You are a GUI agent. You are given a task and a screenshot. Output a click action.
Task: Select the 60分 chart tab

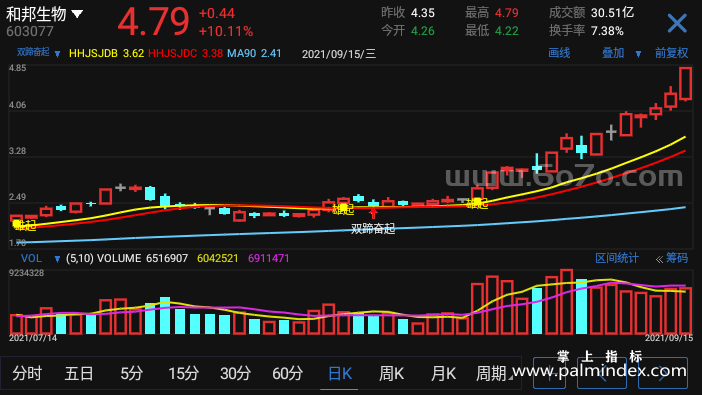click(x=287, y=373)
